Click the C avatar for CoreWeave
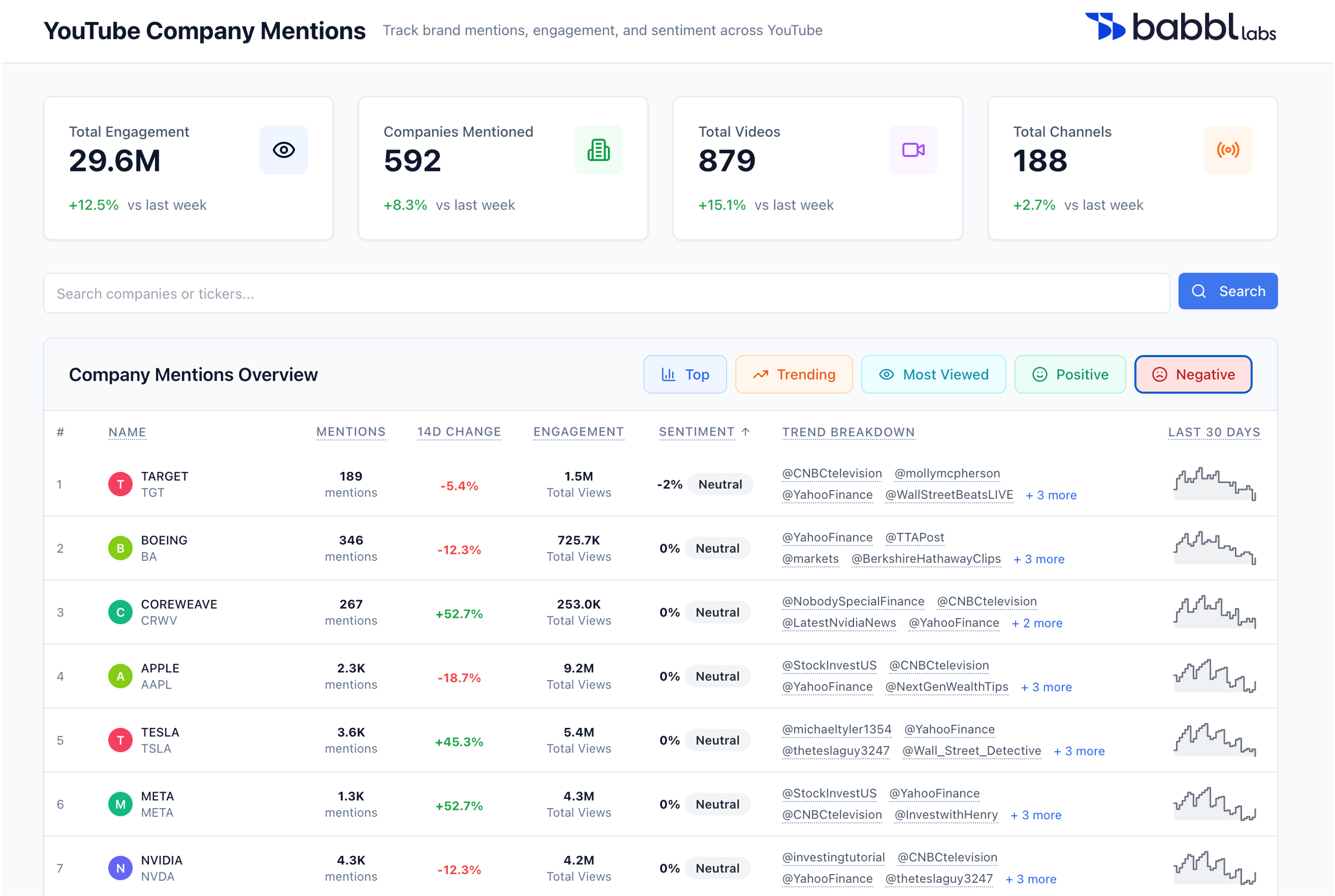This screenshot has height=896, width=1335. (120, 612)
